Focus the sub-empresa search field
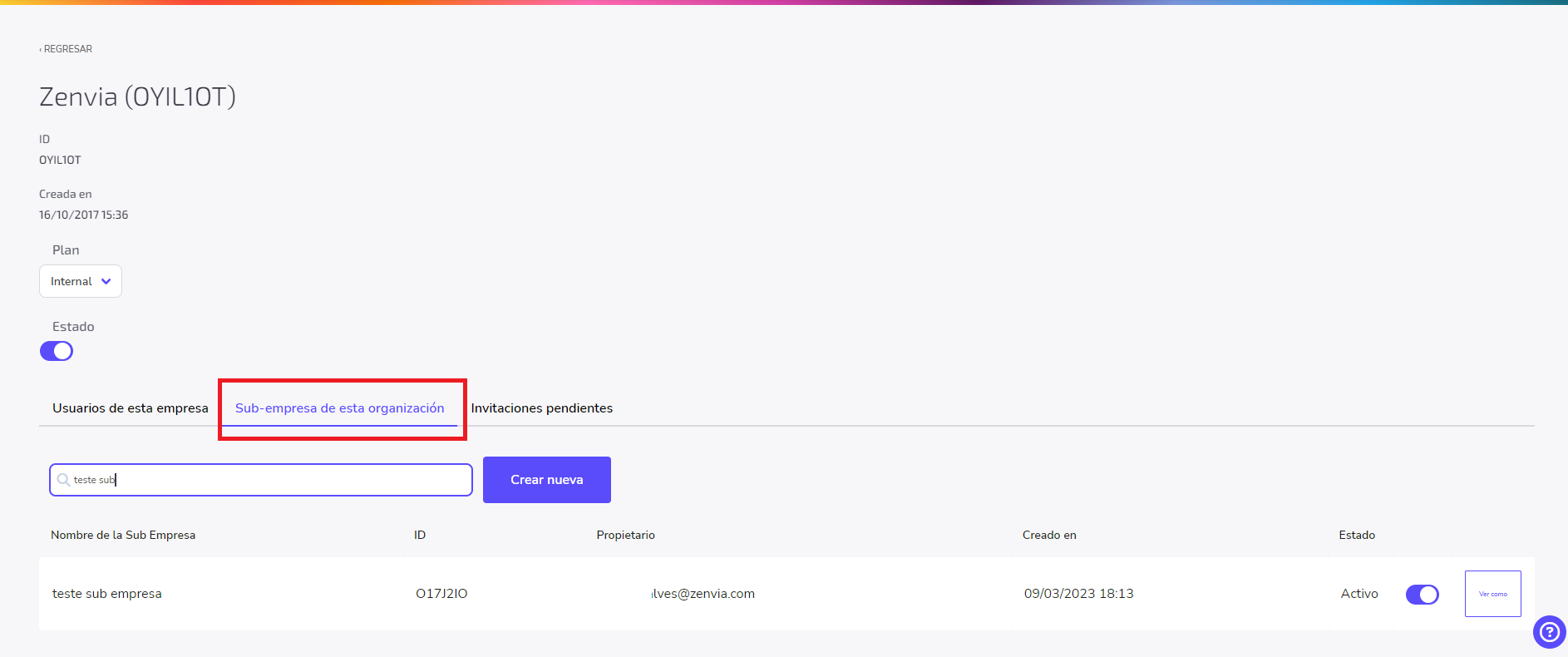1568x657 pixels. coord(261,480)
